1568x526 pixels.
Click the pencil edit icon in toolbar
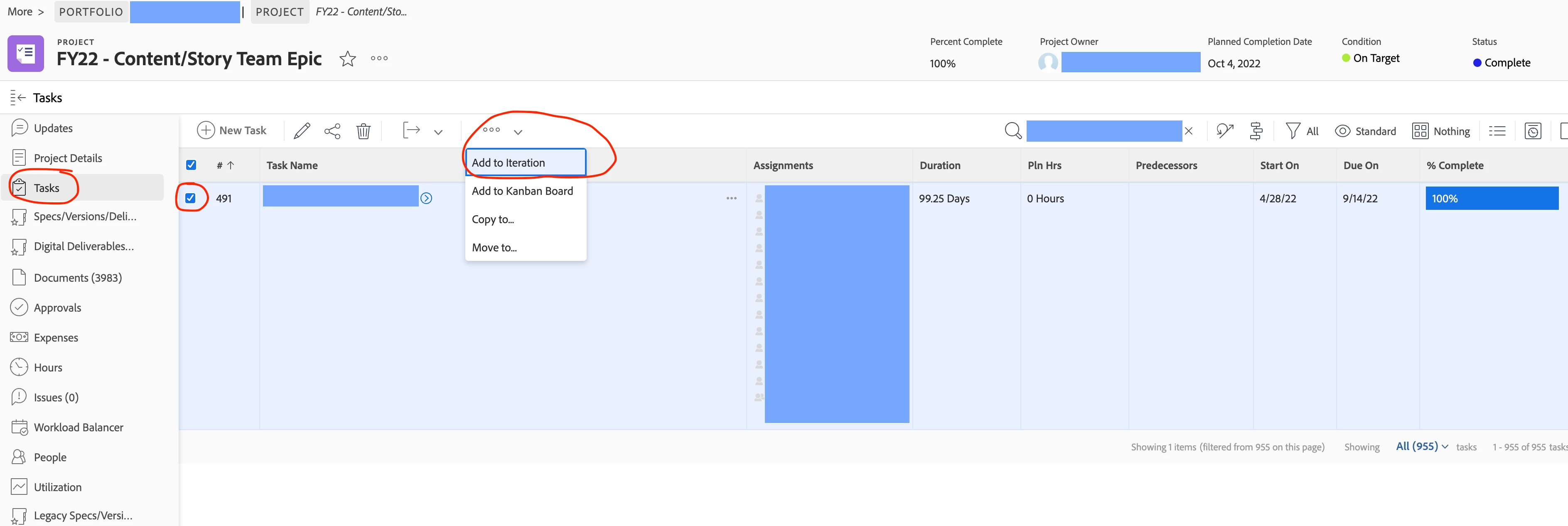pos(302,131)
